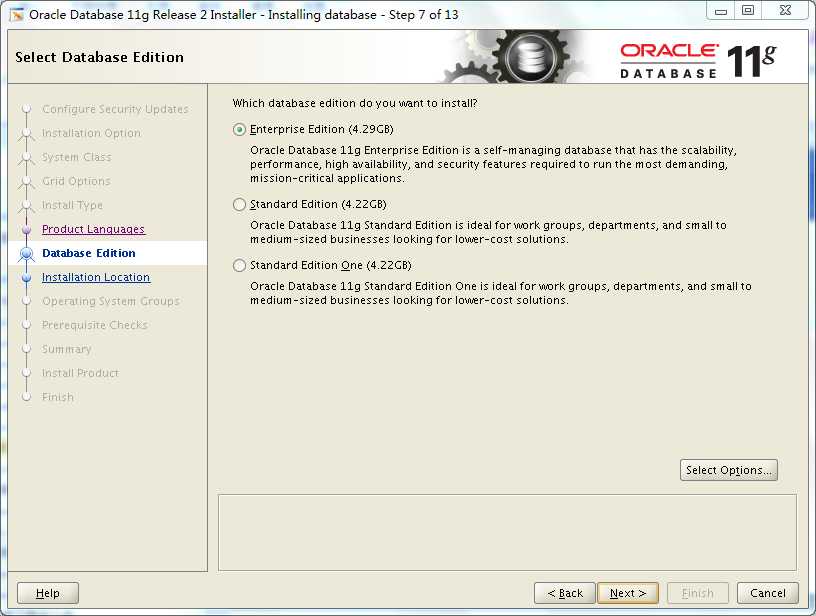
Task: Click the Oracle installer title bar icon
Action: point(17,15)
